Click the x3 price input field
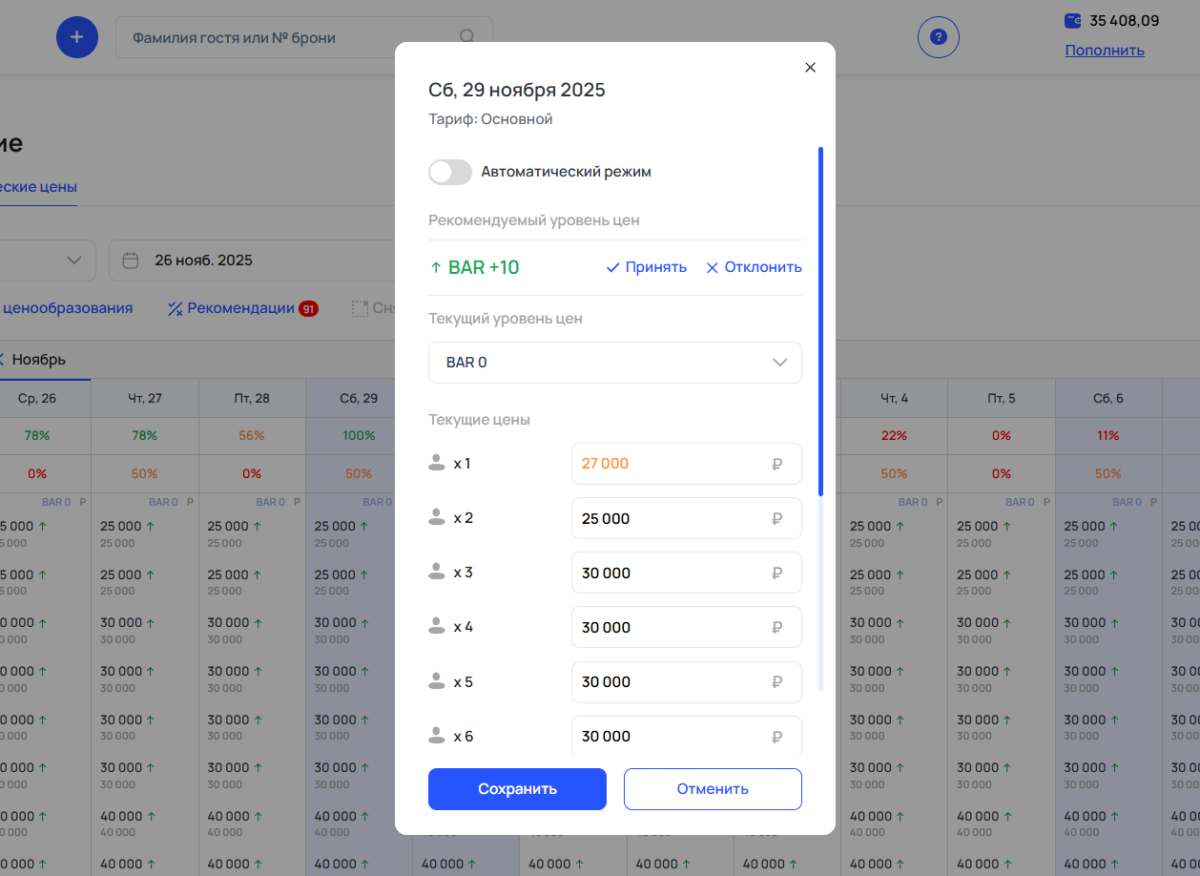The width and height of the screenshot is (1200, 876). [670, 573]
